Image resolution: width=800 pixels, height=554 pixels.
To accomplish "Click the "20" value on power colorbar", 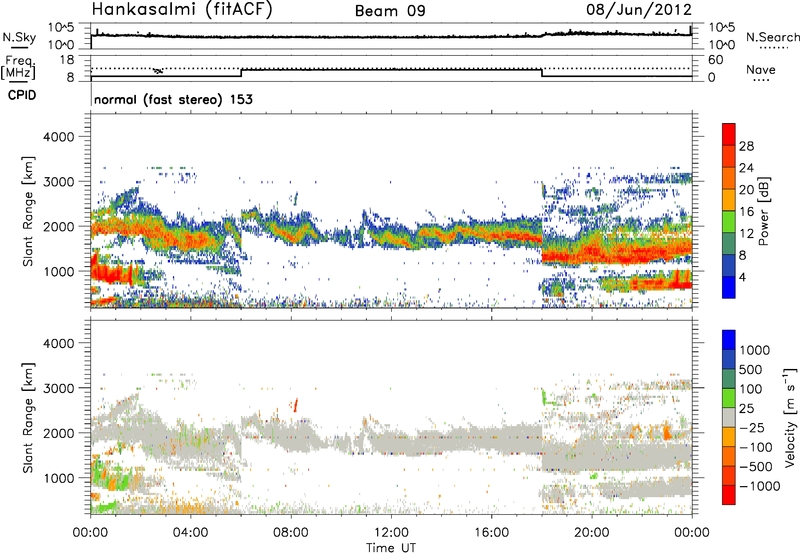I will (746, 190).
